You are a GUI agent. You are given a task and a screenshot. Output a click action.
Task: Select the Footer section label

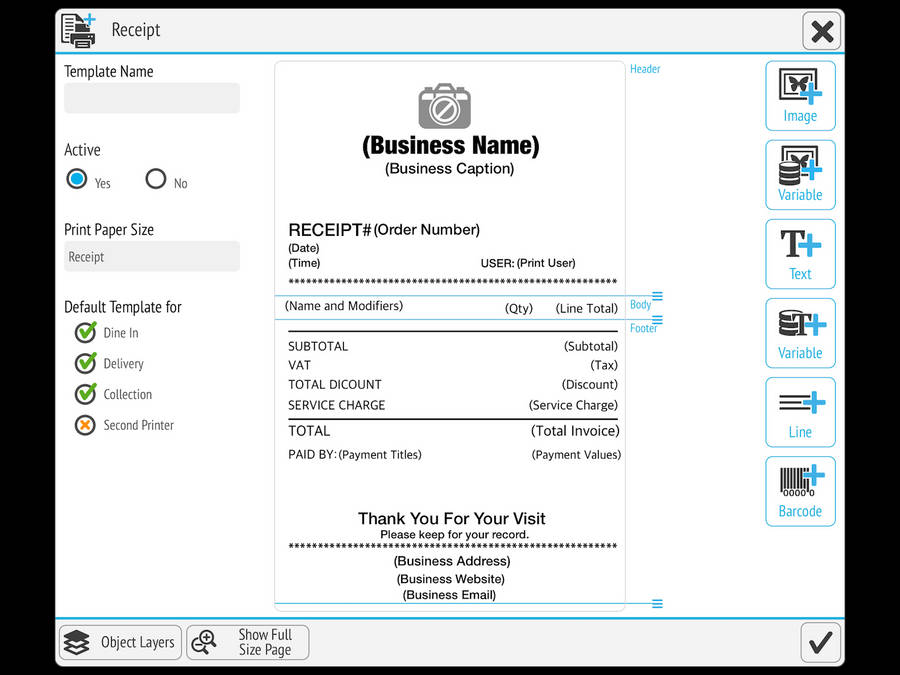point(646,328)
